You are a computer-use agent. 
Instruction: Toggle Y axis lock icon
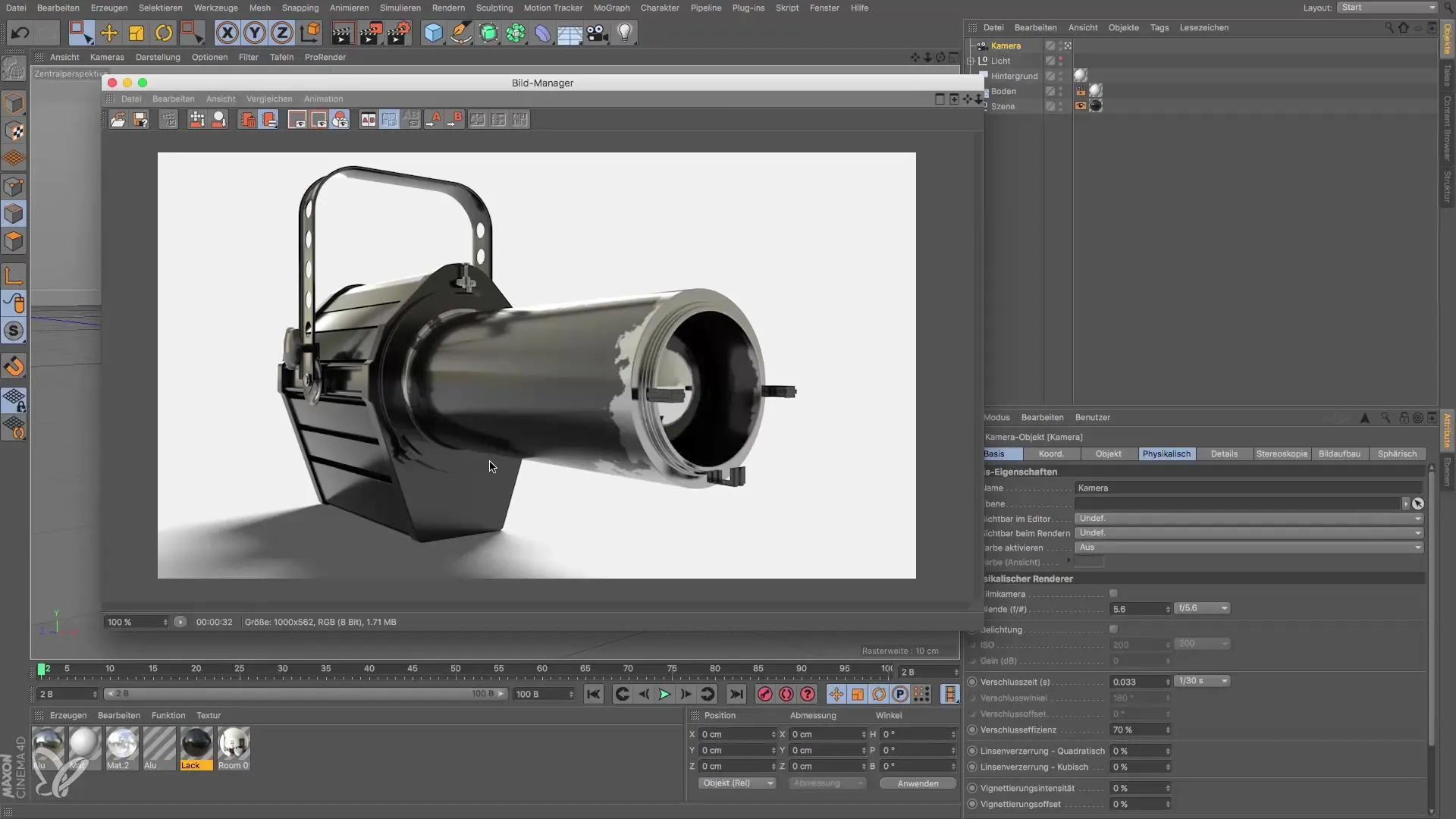click(x=255, y=33)
